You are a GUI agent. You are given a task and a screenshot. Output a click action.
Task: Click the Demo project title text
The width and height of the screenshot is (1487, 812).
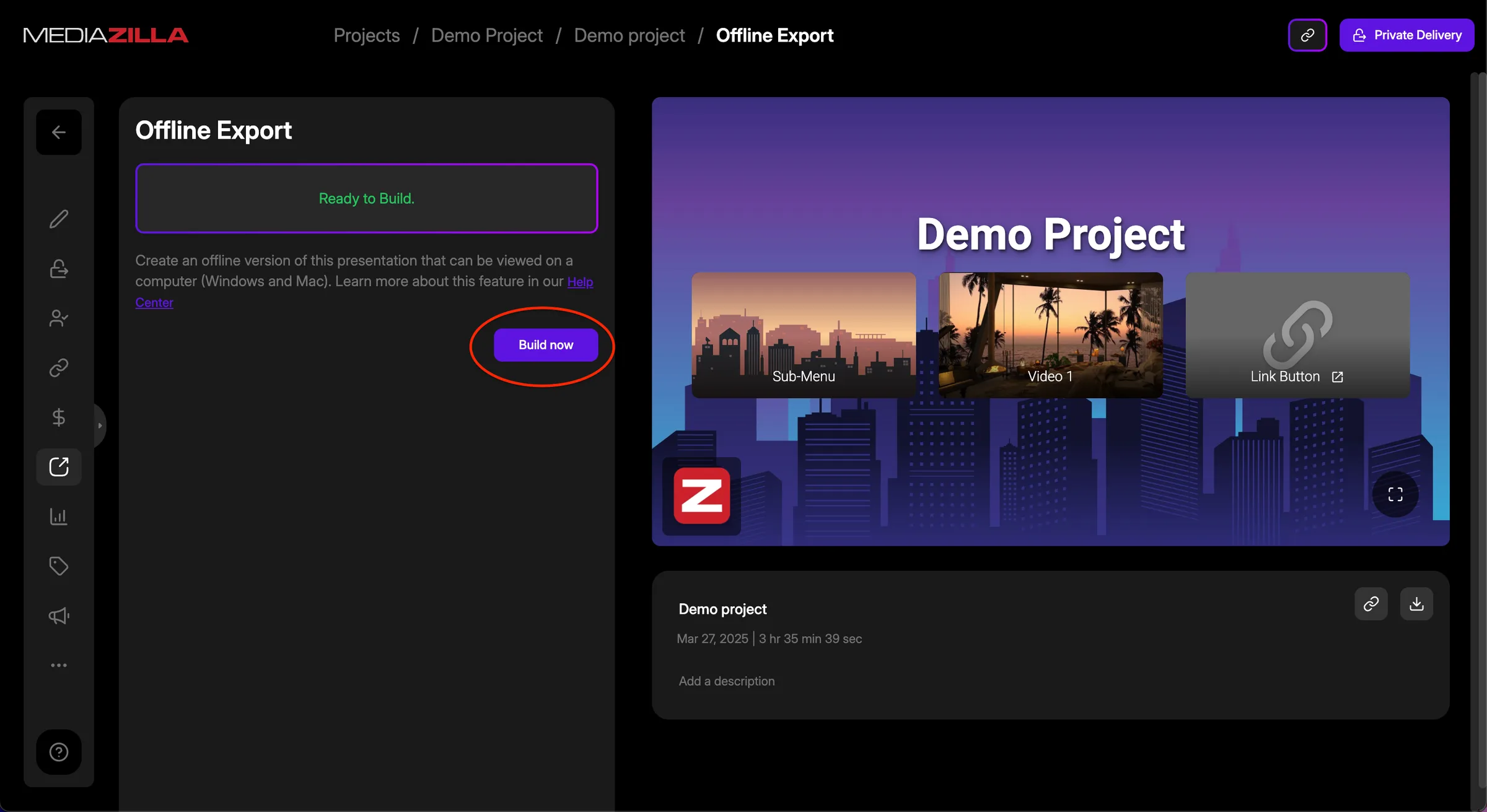[x=722, y=609]
